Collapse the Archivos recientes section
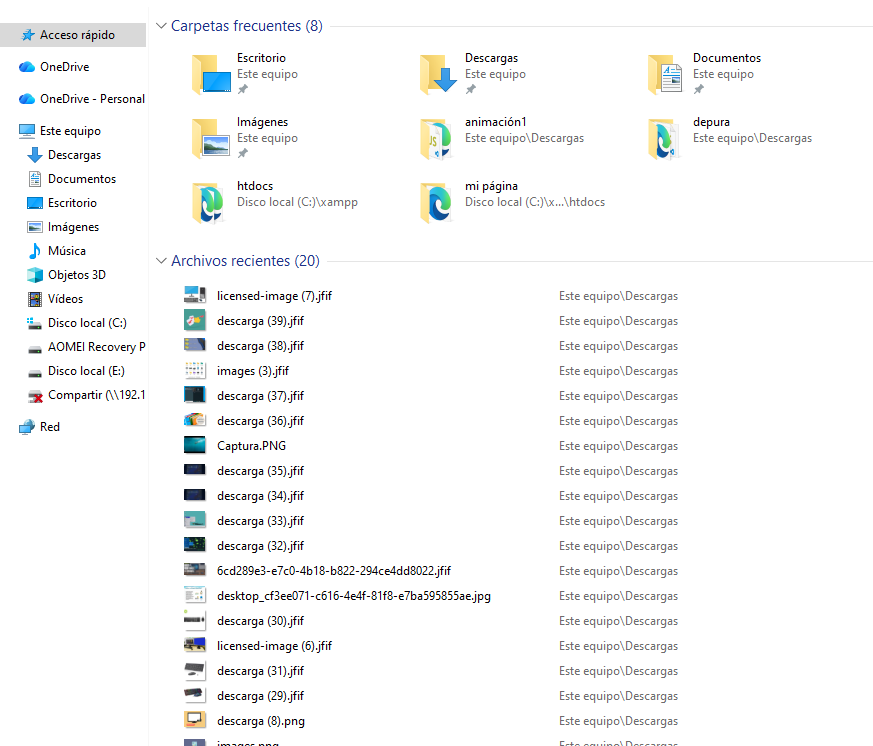Screen dimensions: 873x746 point(162,262)
